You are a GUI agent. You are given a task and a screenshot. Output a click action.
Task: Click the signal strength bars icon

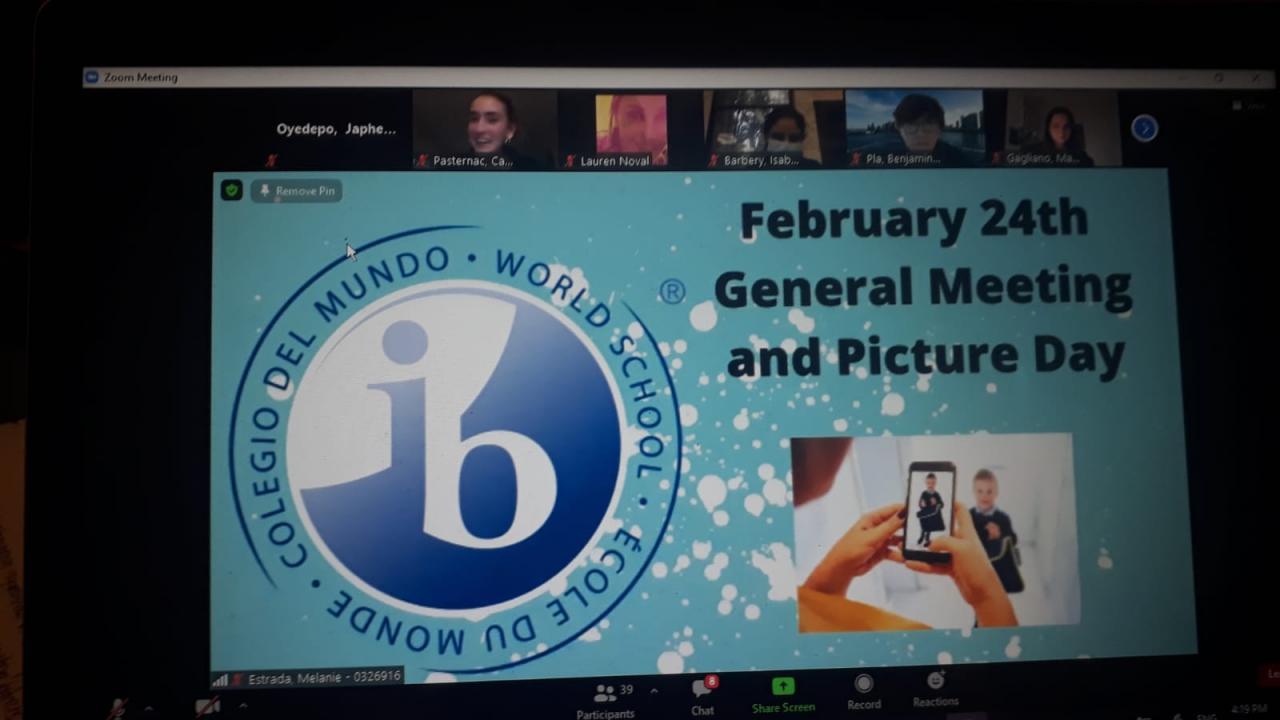pyautogui.click(x=219, y=680)
